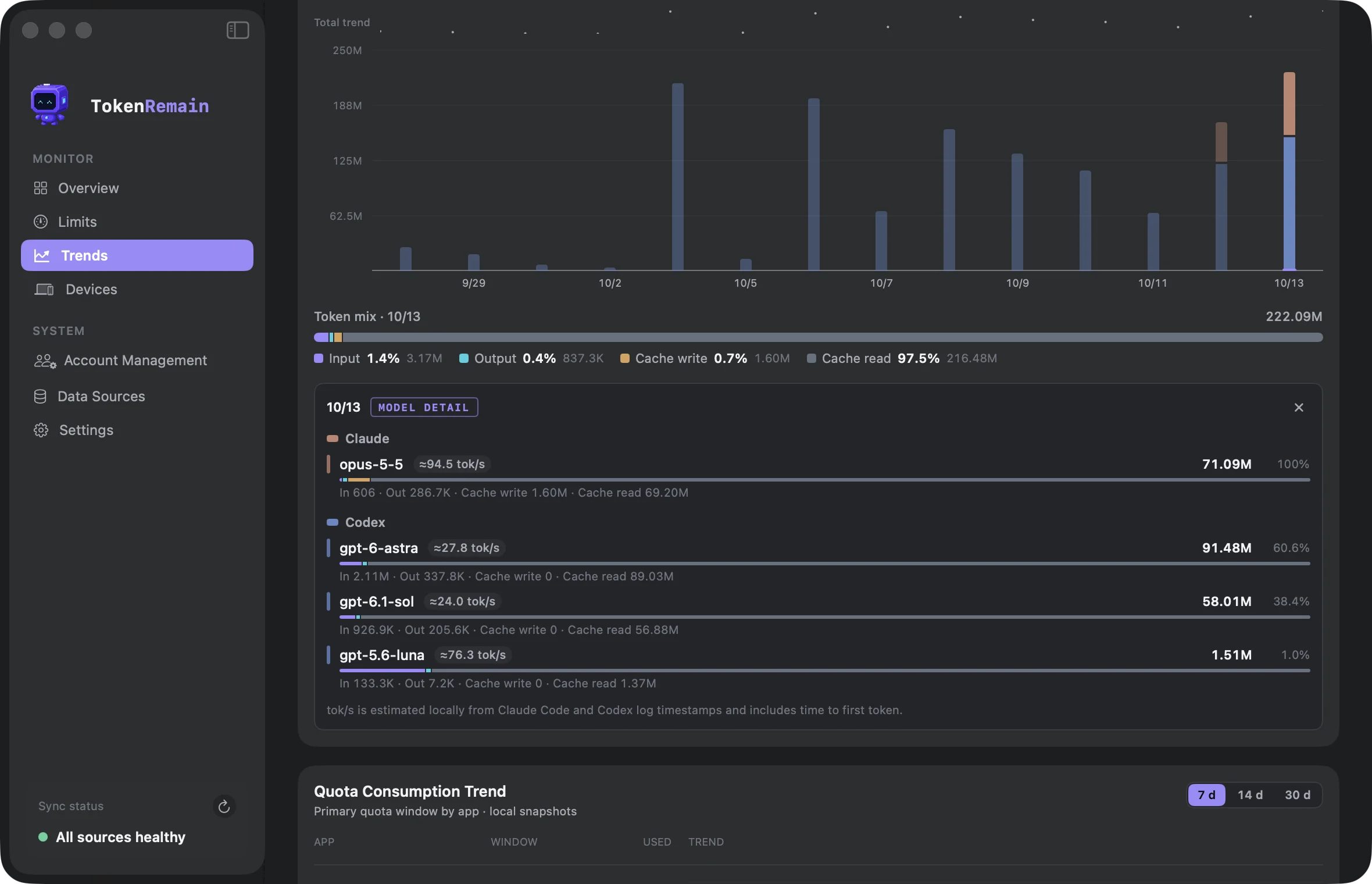The image size is (1372, 884).
Task: Click the Cache read gray legend swatch
Action: [812, 358]
